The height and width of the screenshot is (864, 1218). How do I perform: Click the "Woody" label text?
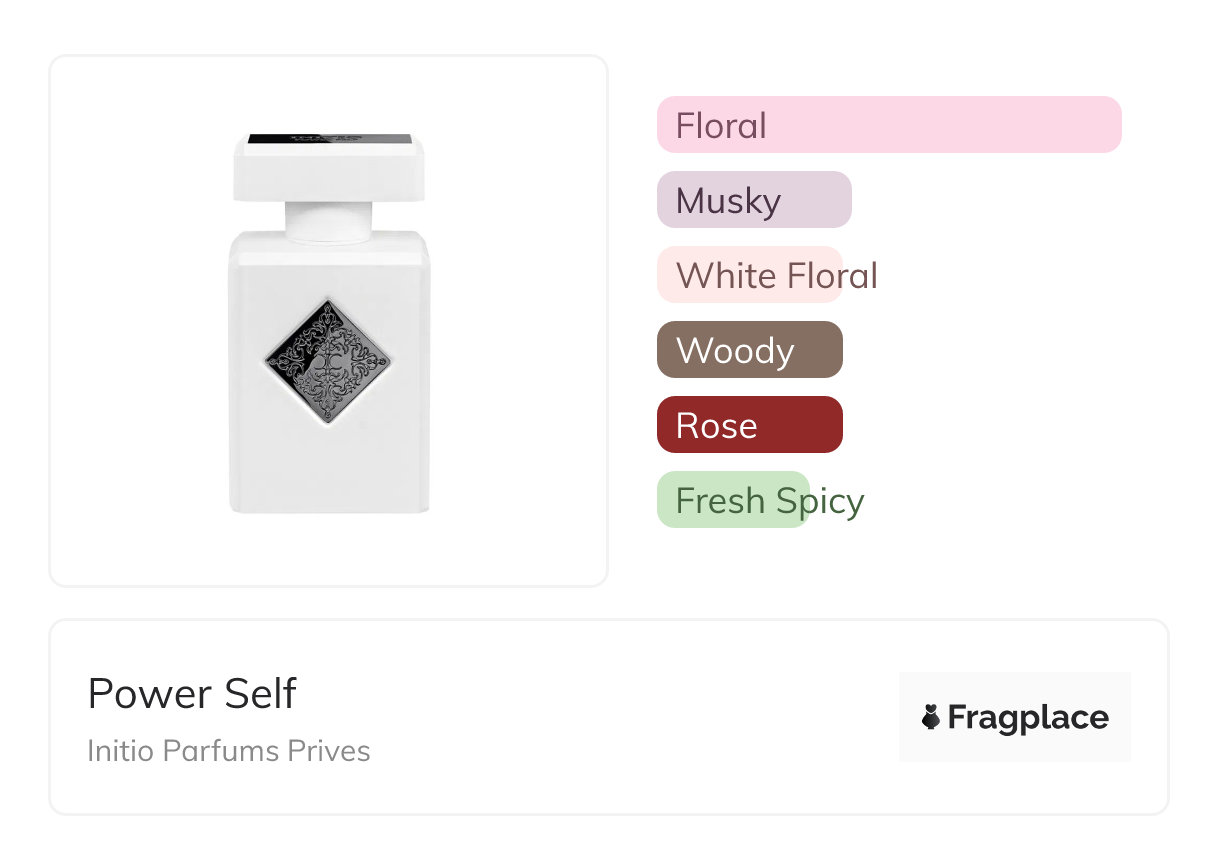pyautogui.click(x=735, y=351)
